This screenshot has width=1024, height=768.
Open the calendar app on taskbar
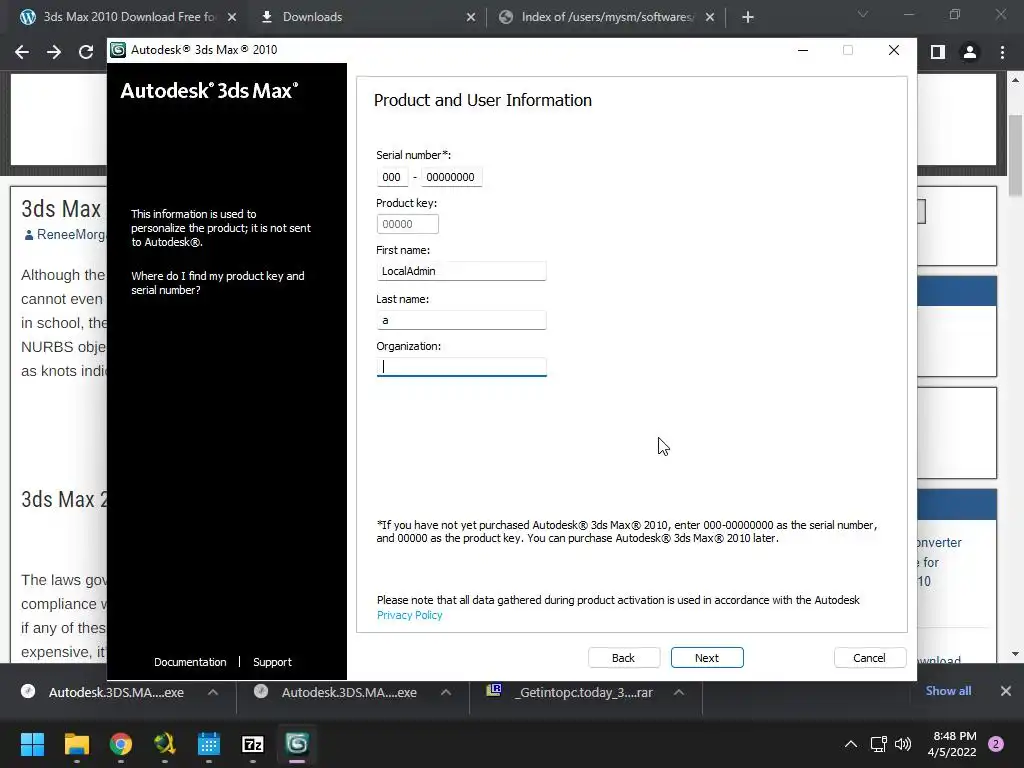(209, 744)
